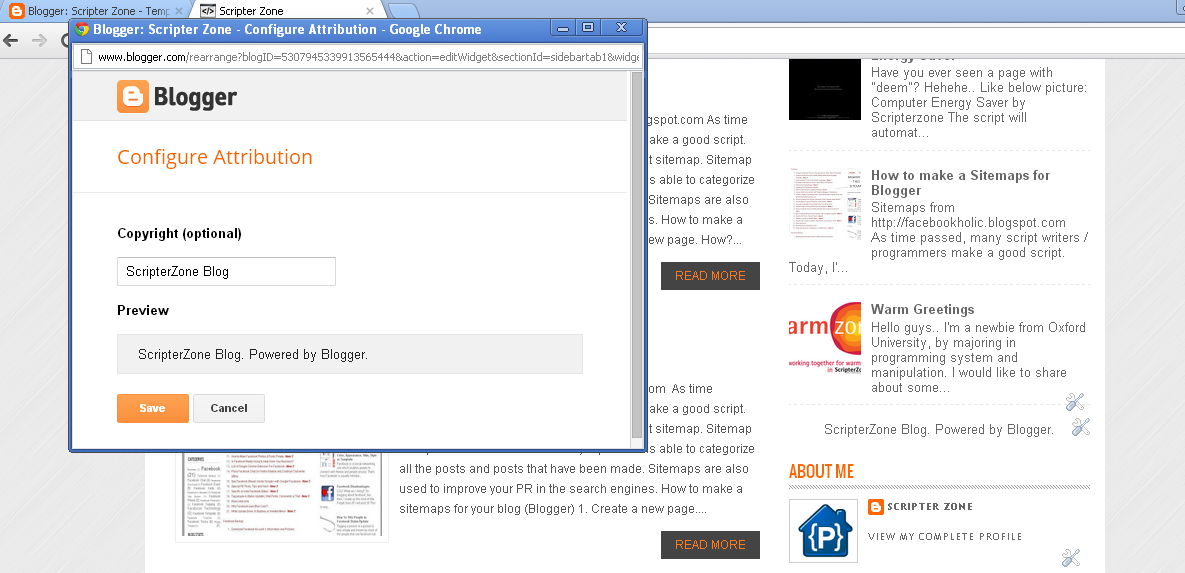This screenshot has height=573, width=1185.
Task: Save the attribution configuration
Action: tap(153, 408)
